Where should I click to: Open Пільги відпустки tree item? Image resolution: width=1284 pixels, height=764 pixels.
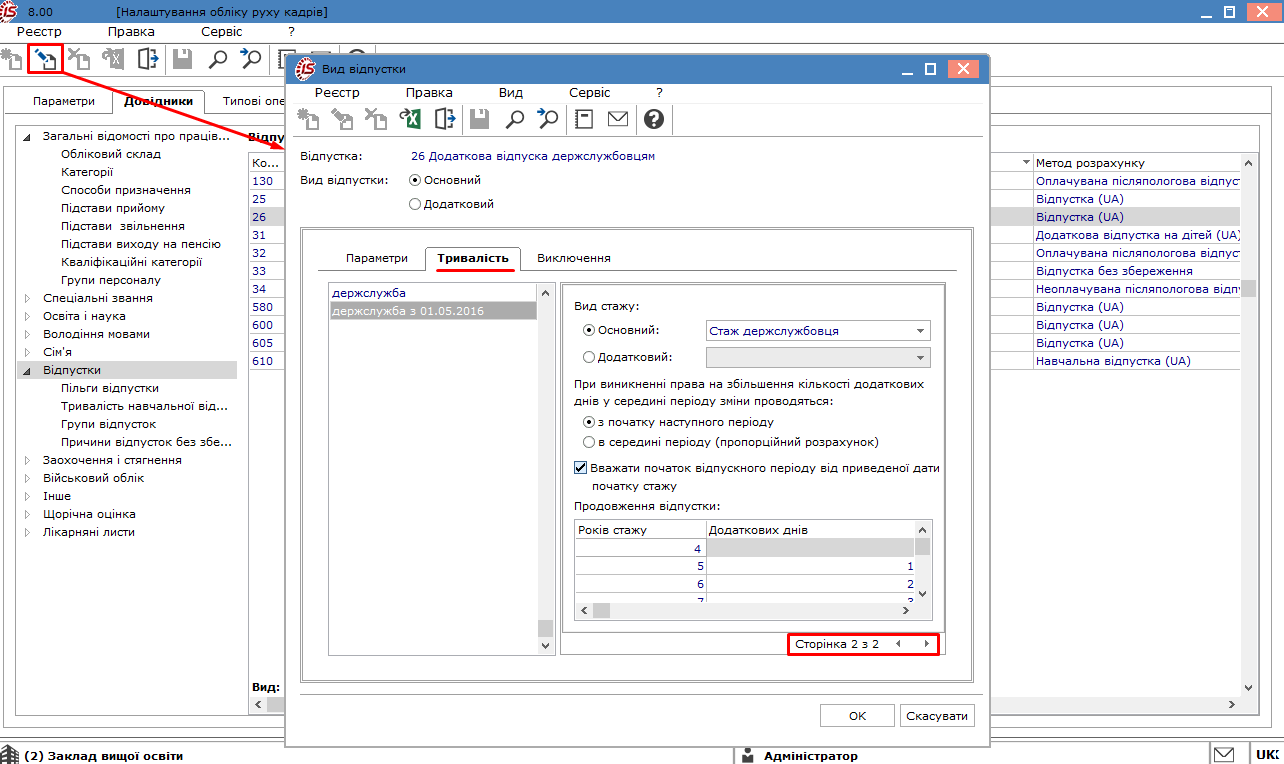coord(109,388)
